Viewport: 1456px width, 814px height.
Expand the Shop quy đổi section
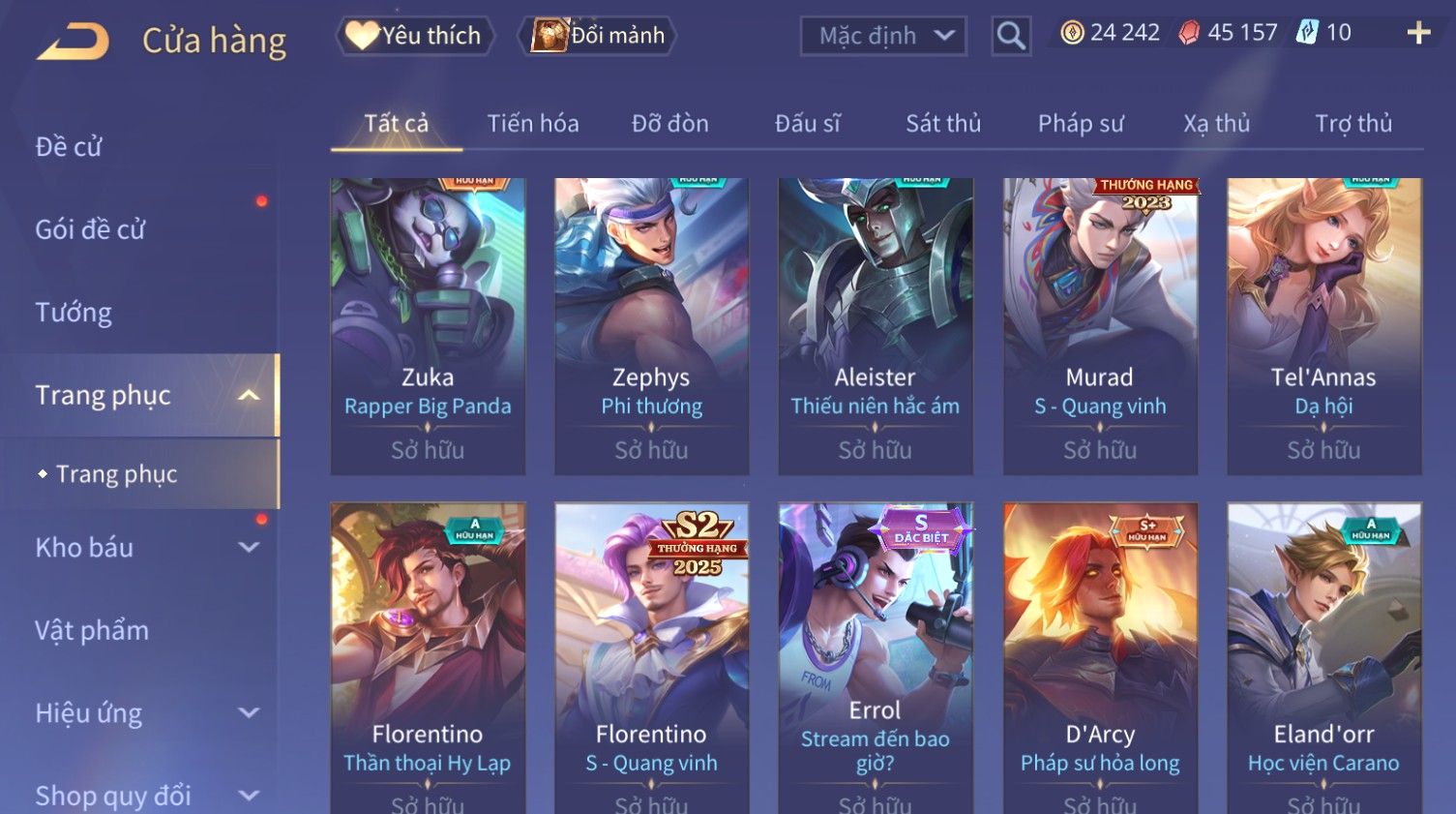pos(249,796)
